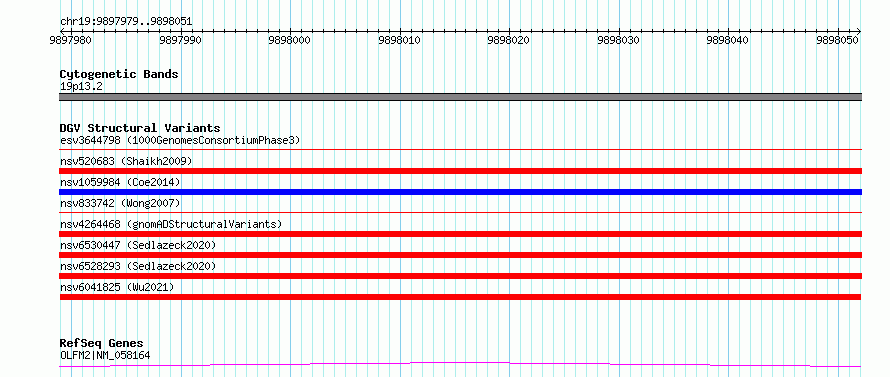Open variant nsv6530447 (Sedlazeck2020) label
The image size is (890, 377).
[138, 245]
